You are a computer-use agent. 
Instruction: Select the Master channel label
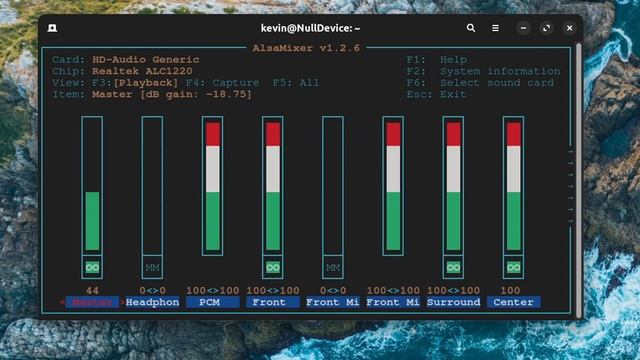(92, 302)
